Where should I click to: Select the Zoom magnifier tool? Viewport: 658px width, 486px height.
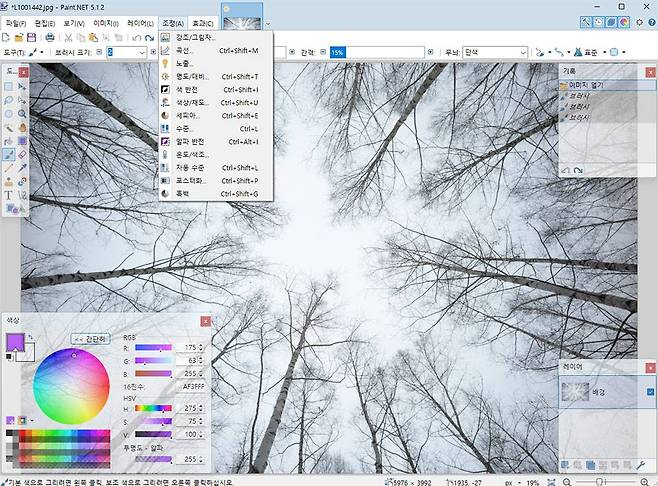[x=22, y=114]
